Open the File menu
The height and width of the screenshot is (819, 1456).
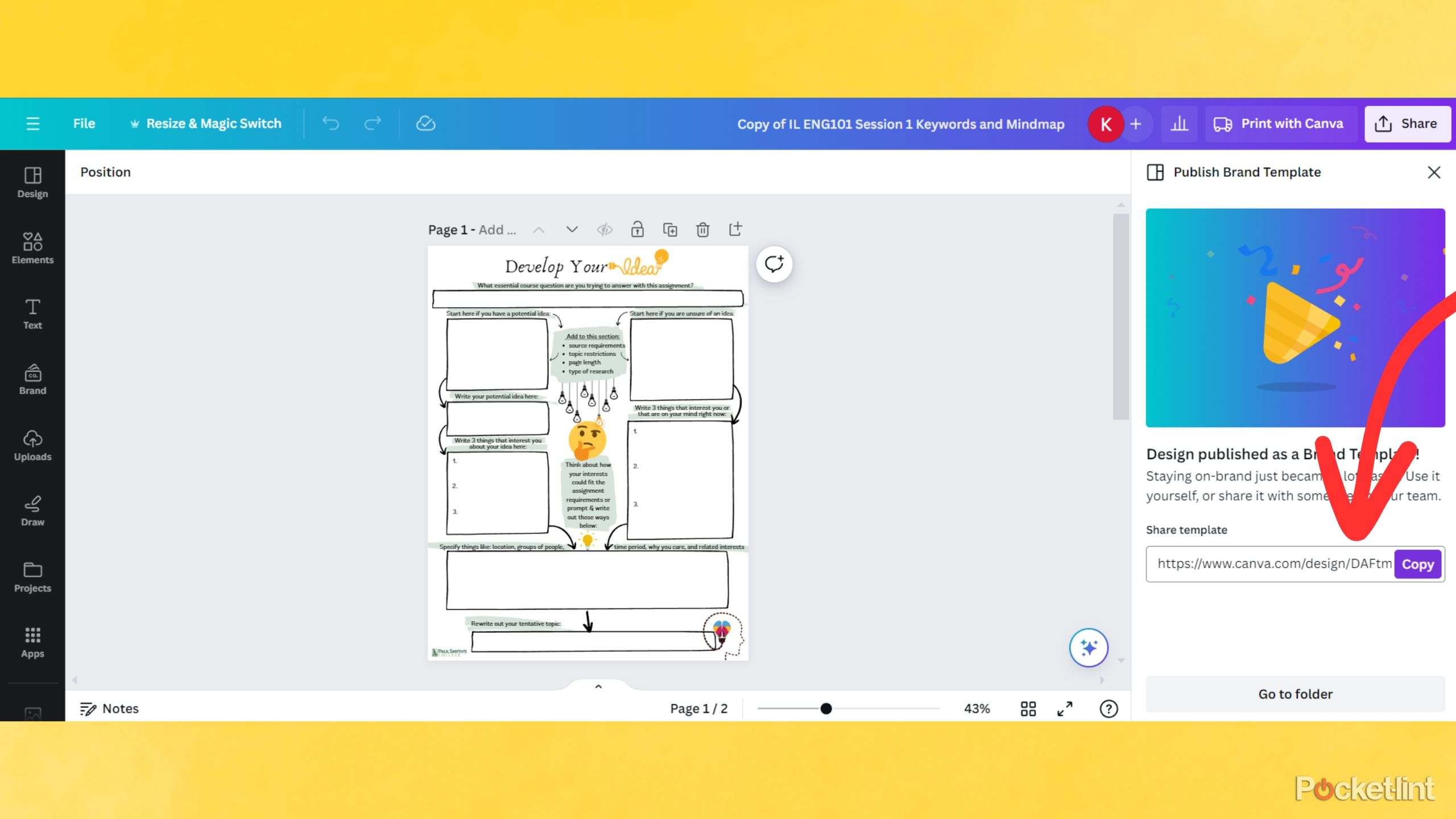(84, 123)
